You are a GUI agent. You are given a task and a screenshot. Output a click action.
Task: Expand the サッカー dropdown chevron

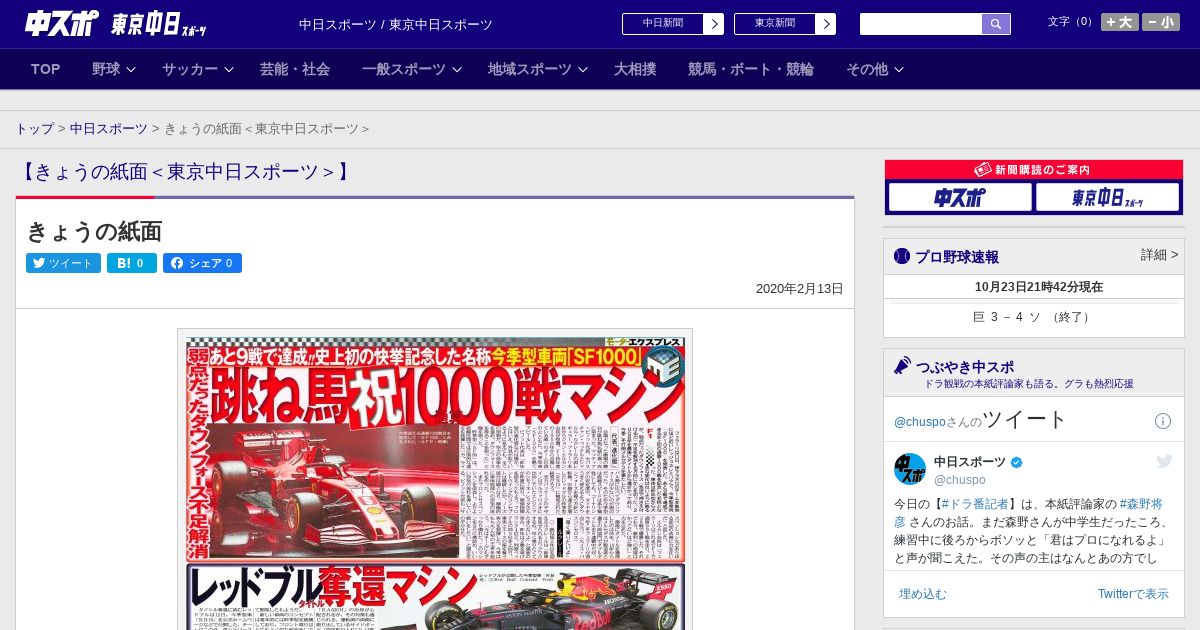coord(229,69)
